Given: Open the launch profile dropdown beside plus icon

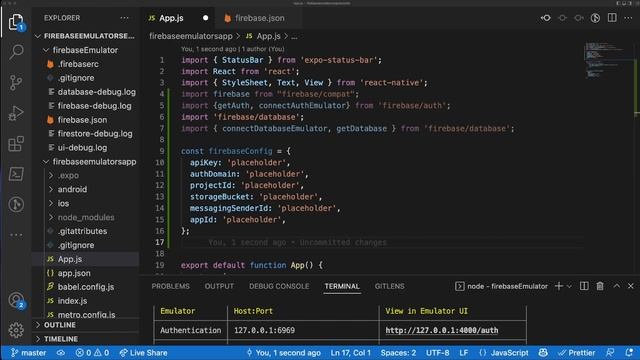Looking at the screenshot, I should coord(569,287).
